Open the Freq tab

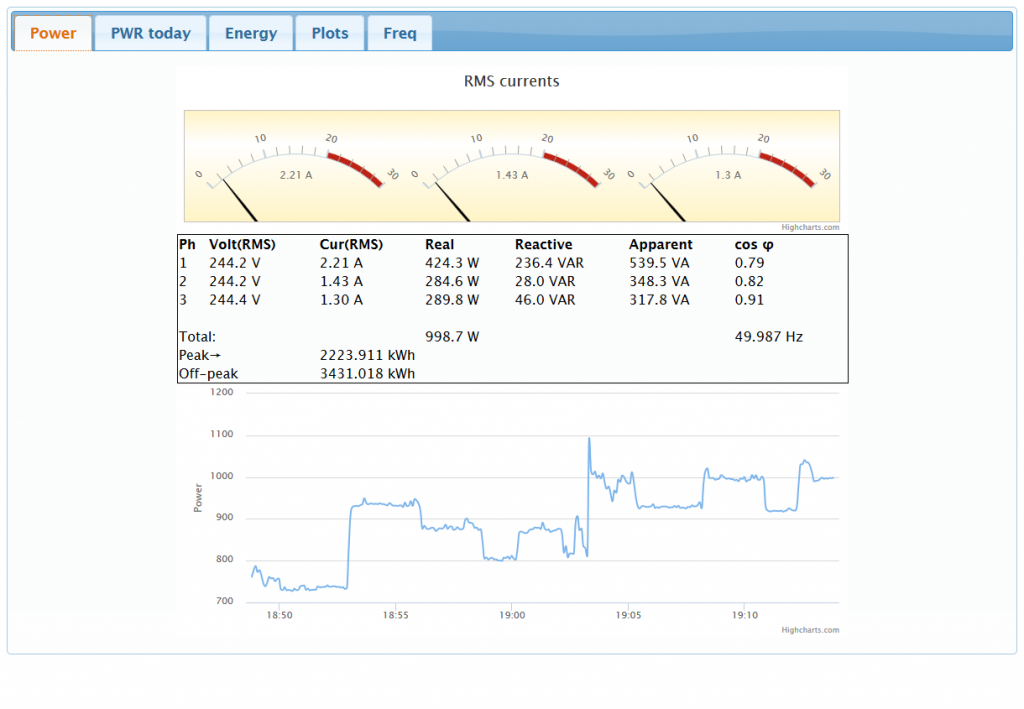(x=400, y=33)
